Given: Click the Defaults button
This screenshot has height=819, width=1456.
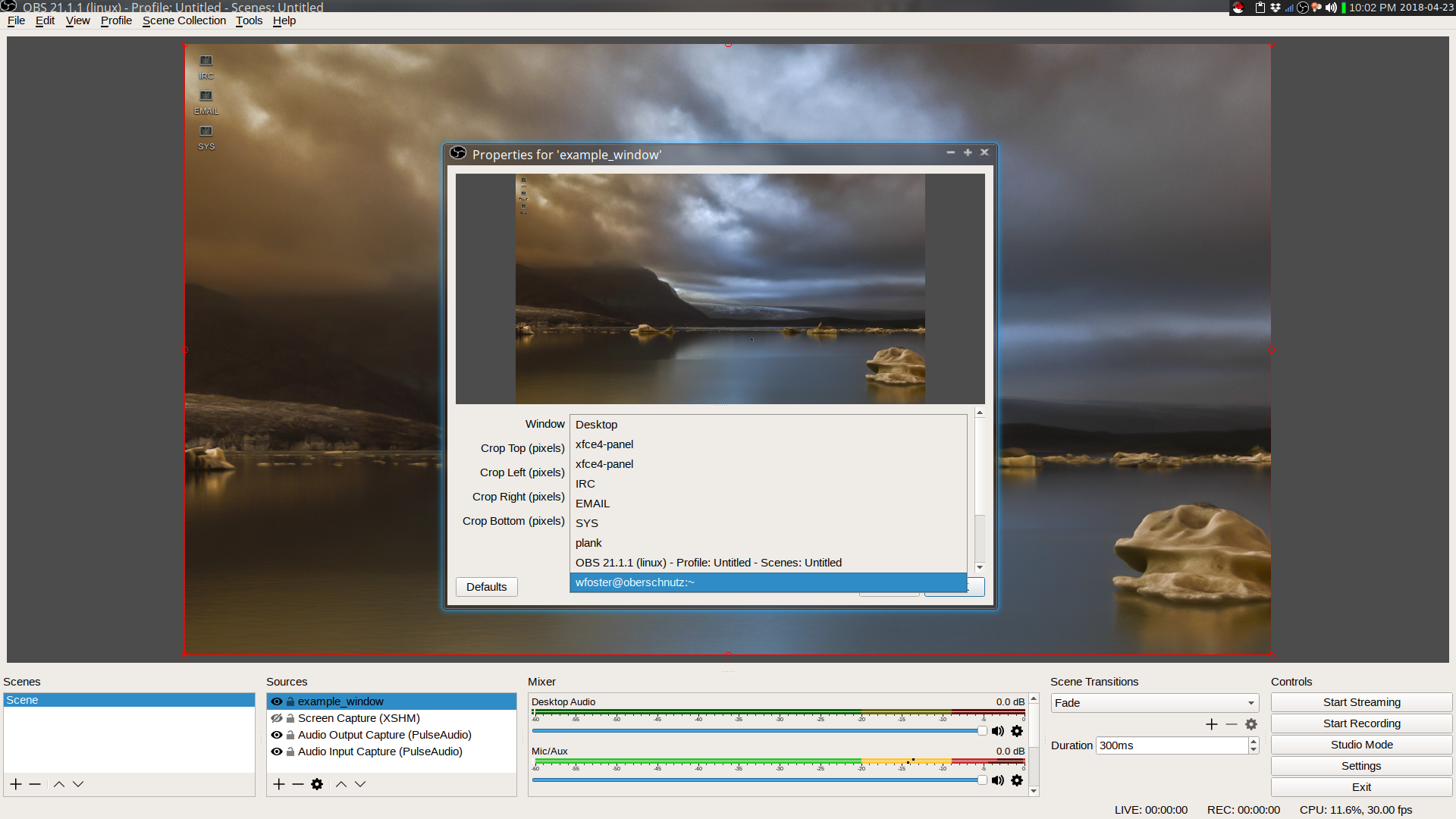Looking at the screenshot, I should coord(486,587).
